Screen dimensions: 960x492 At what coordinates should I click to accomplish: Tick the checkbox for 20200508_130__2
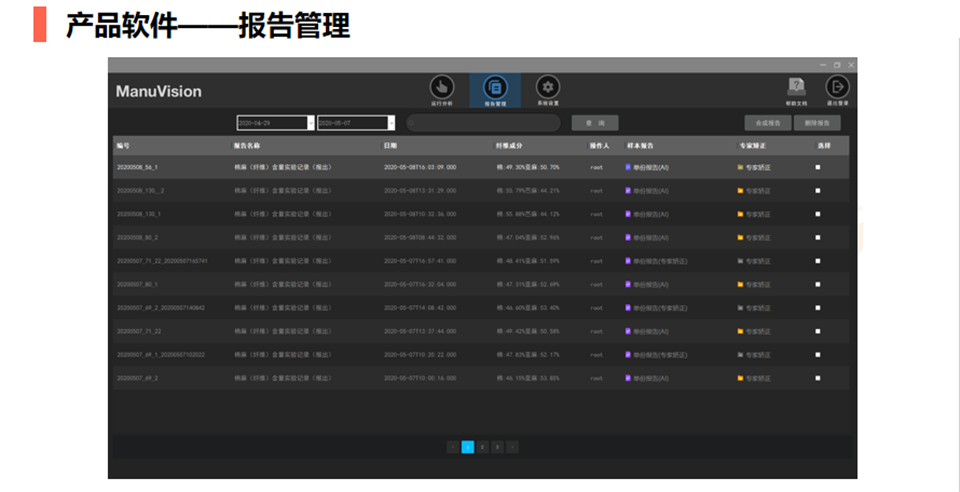click(x=817, y=190)
